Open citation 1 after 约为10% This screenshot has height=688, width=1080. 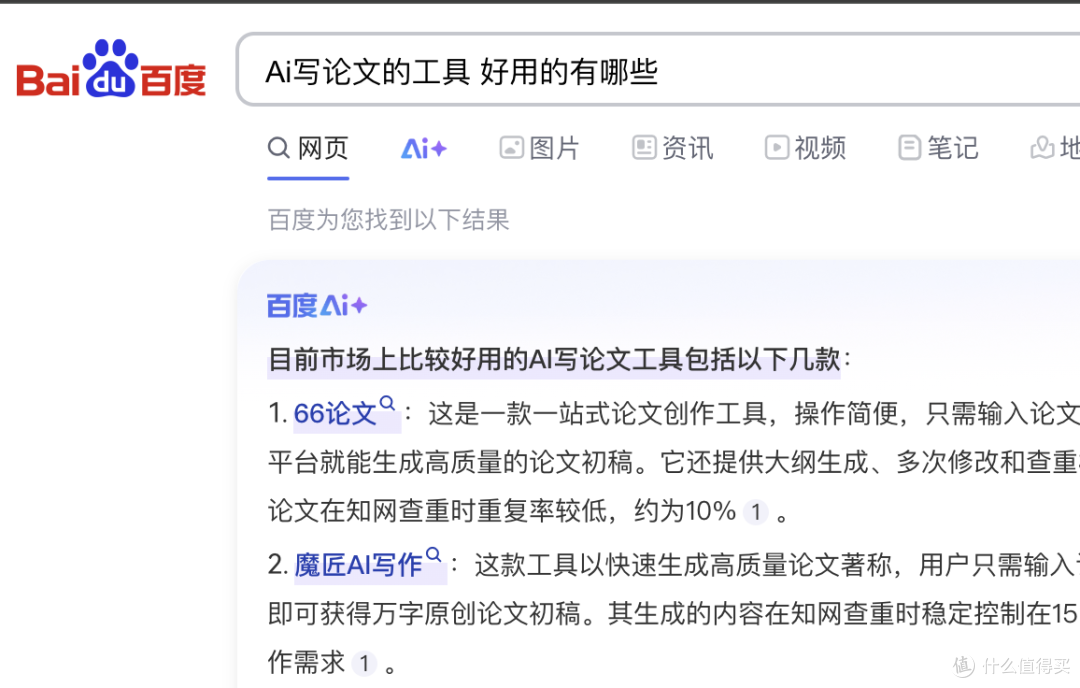(x=756, y=512)
